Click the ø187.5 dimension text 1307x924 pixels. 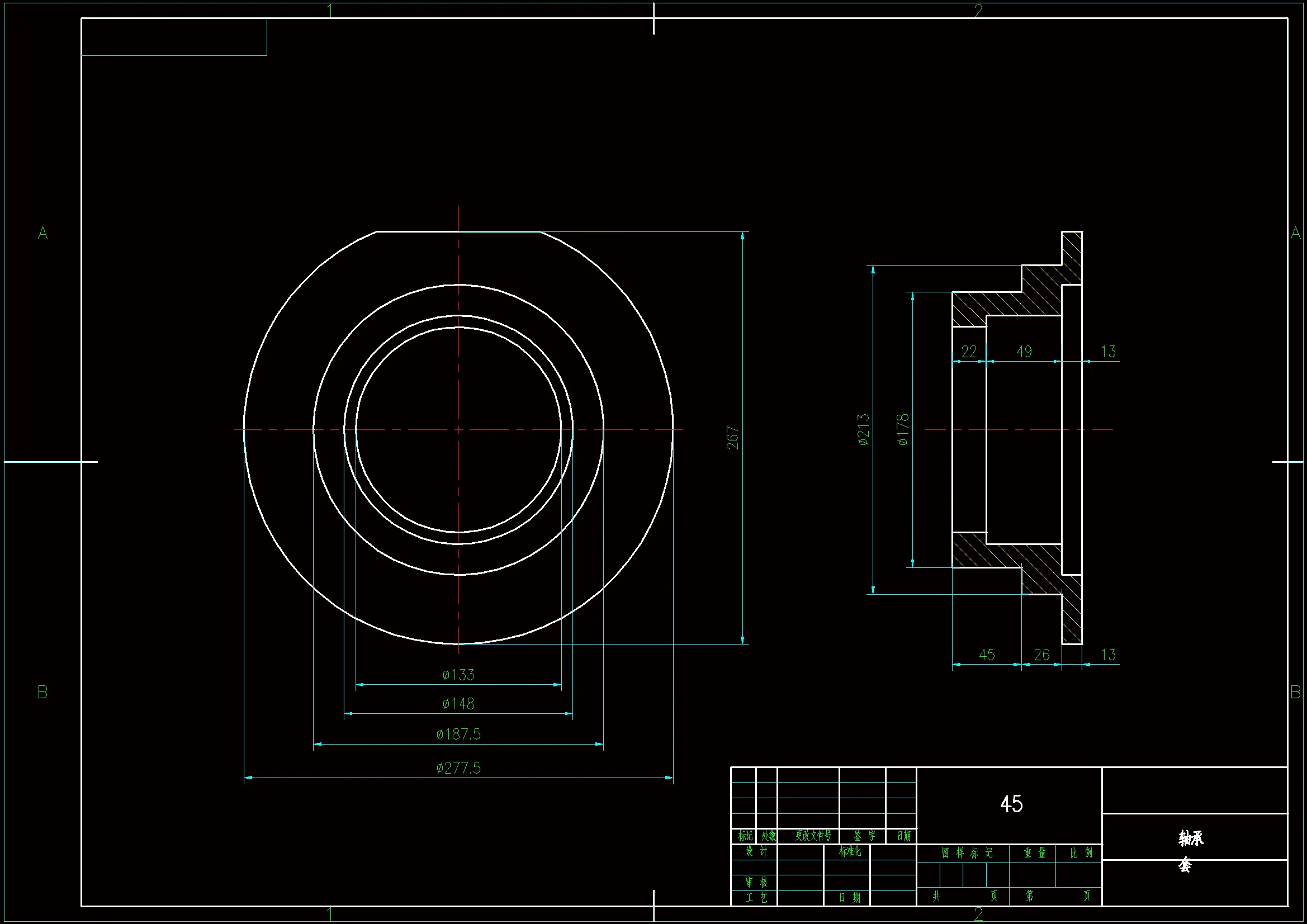click(x=458, y=734)
